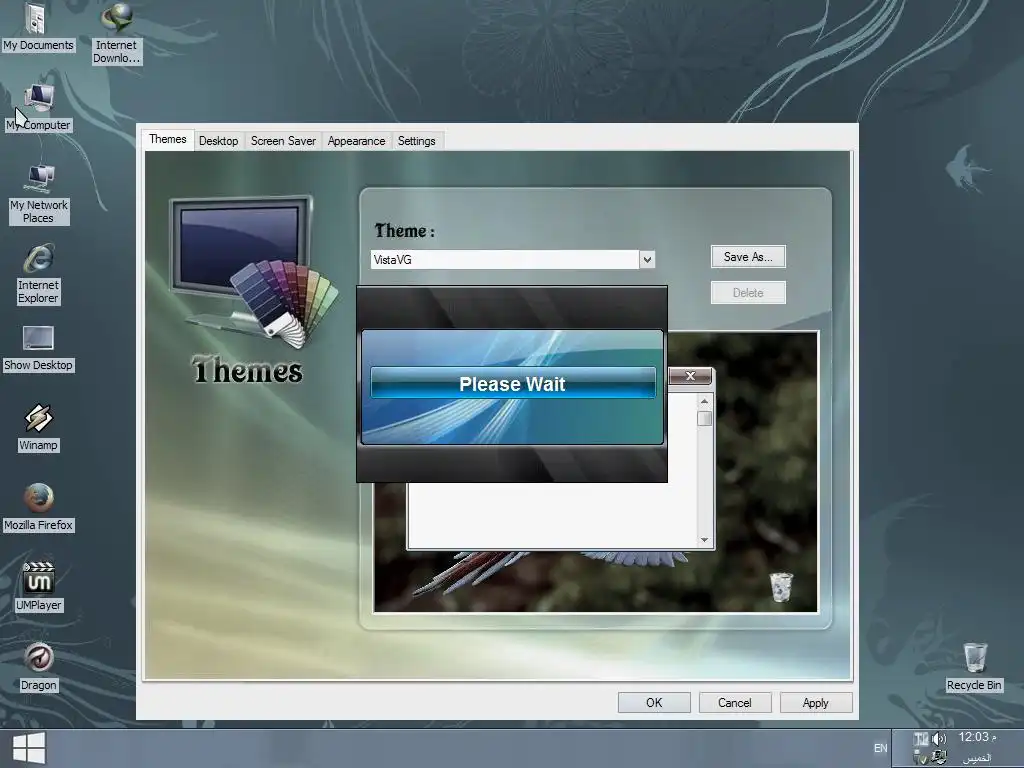
Task: Click the Show Desktop icon
Action: tap(39, 349)
